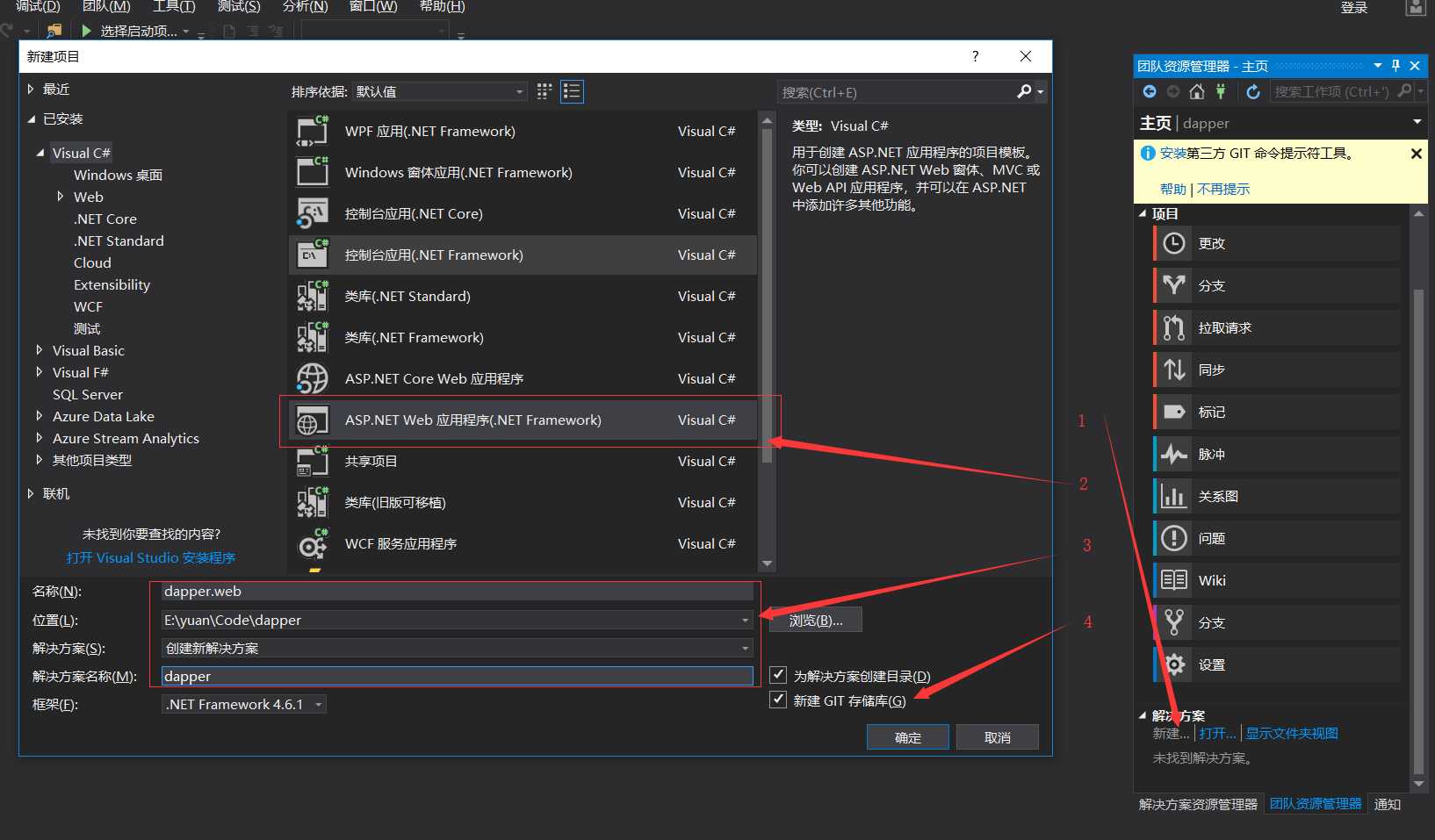
Task: Select SQL Server in the tree
Action: coord(88,394)
